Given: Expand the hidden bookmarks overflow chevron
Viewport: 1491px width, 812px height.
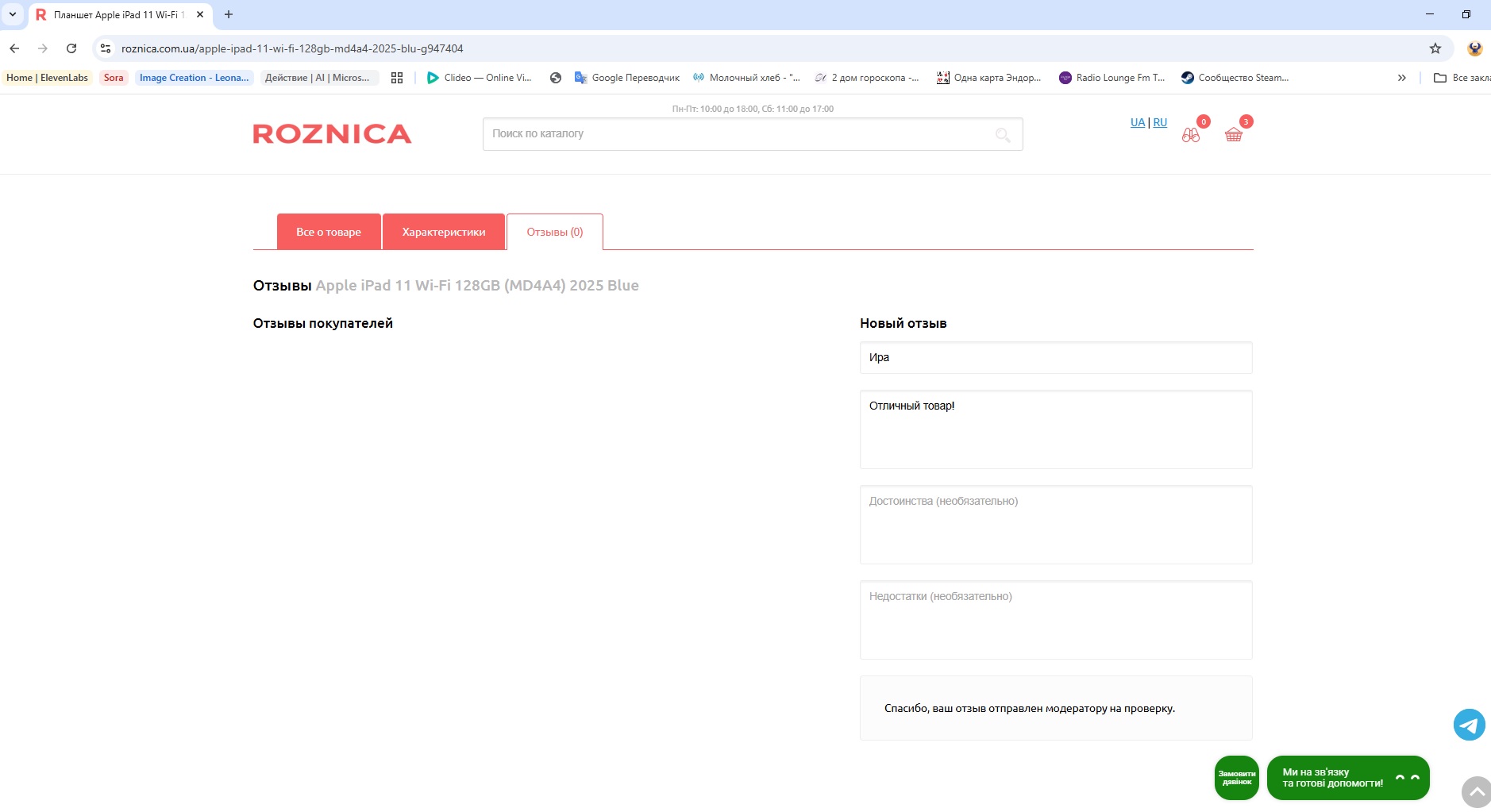Looking at the screenshot, I should [x=1401, y=78].
